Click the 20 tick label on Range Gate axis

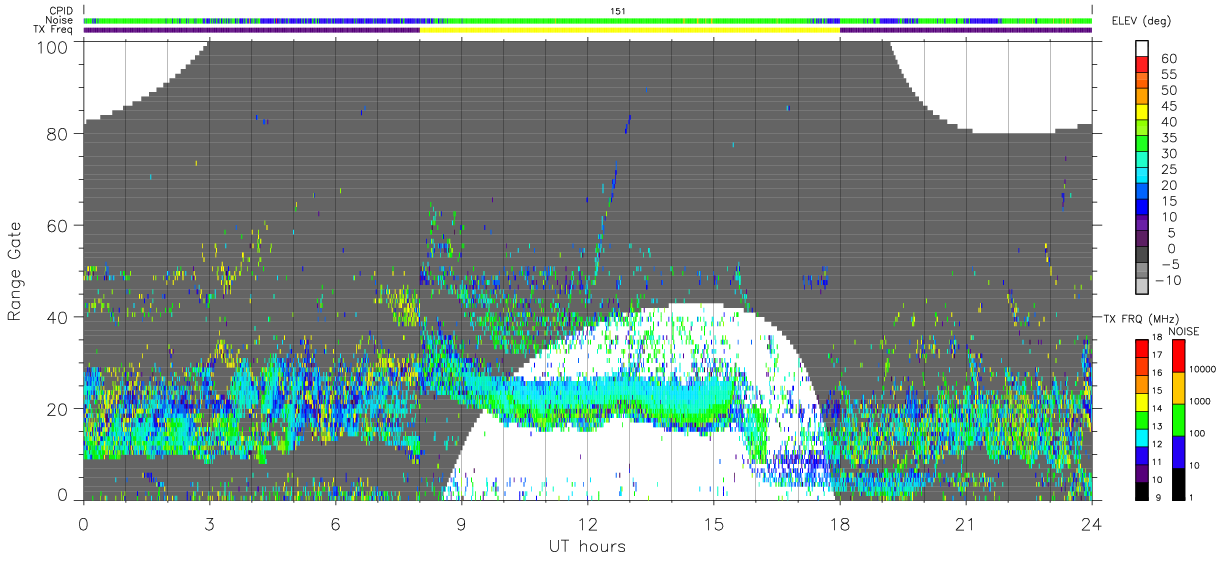[58, 408]
